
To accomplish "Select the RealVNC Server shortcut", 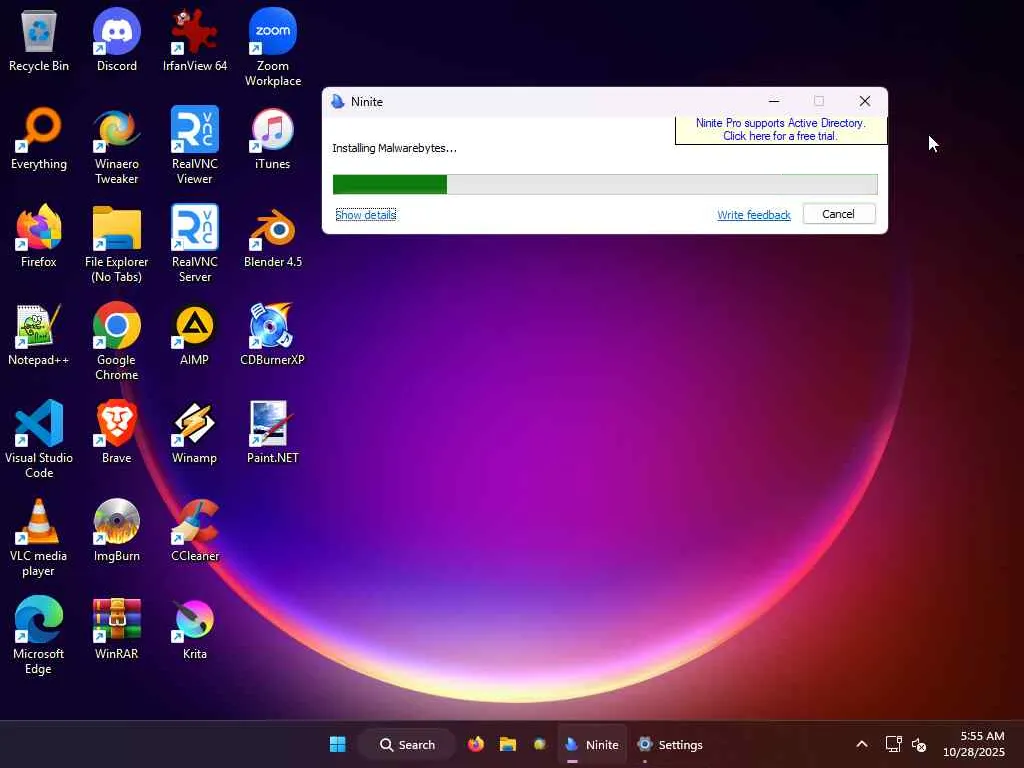I will [x=195, y=244].
